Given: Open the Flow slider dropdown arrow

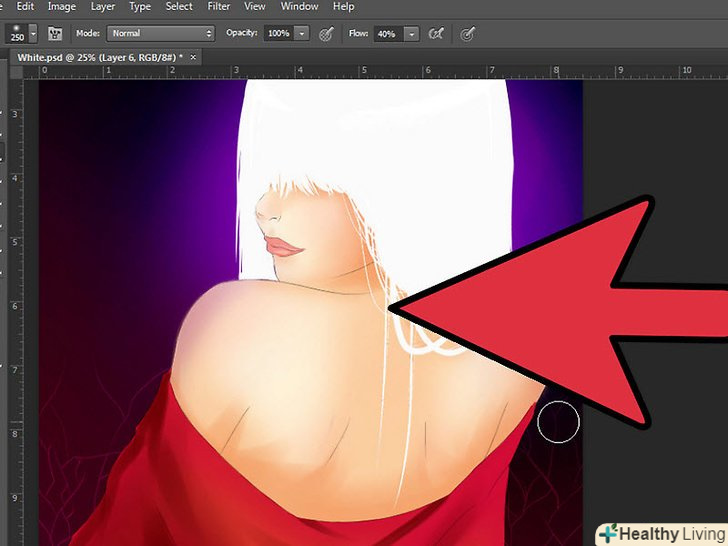Looking at the screenshot, I should pyautogui.click(x=412, y=34).
